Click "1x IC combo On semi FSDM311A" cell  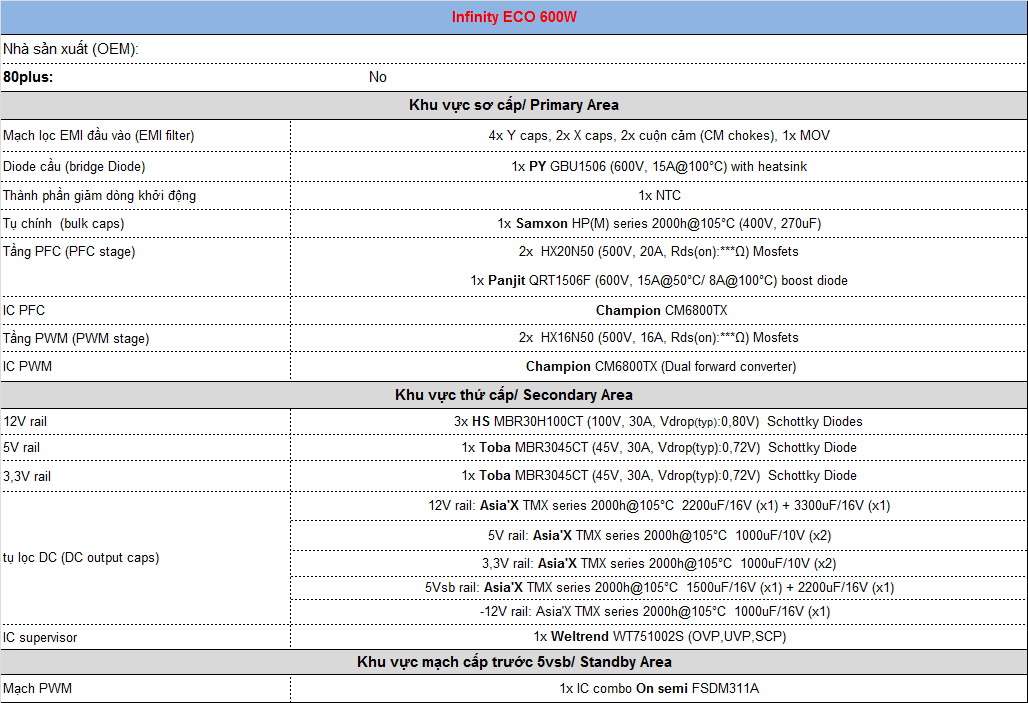tap(659, 689)
